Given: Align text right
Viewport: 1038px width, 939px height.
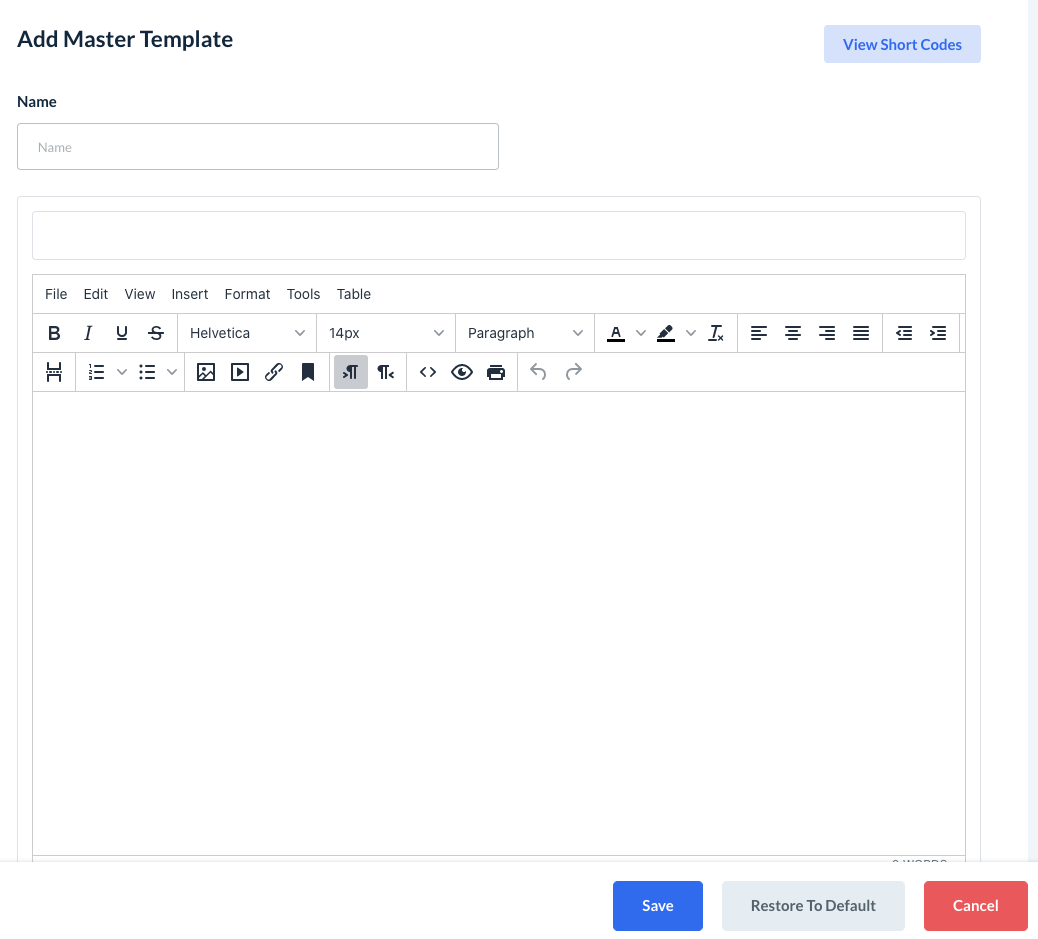Looking at the screenshot, I should [827, 333].
